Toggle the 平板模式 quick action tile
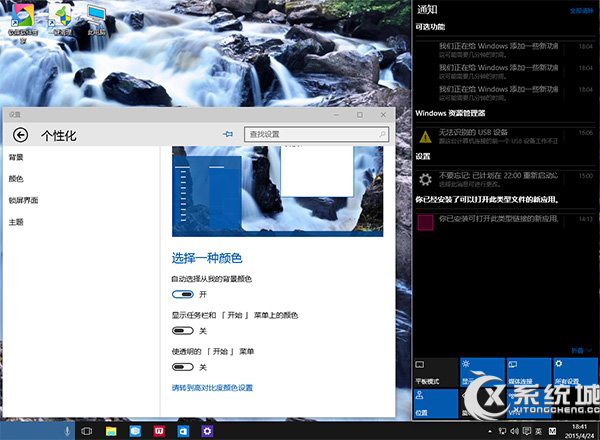 point(436,372)
